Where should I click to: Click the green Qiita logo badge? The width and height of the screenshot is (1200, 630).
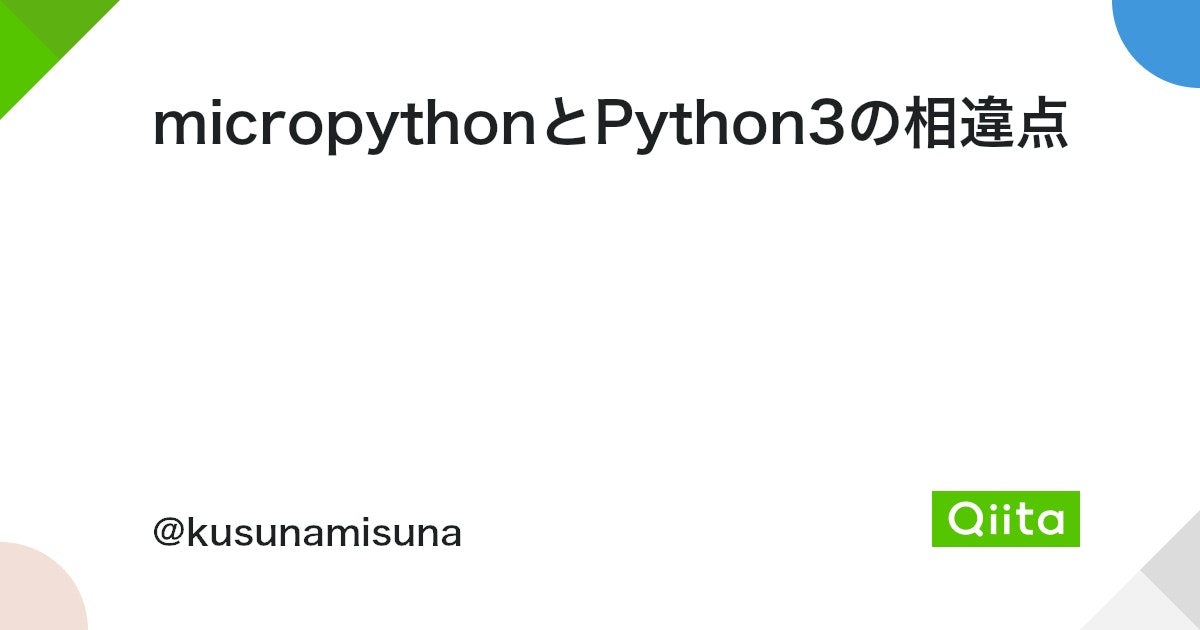point(1005,518)
